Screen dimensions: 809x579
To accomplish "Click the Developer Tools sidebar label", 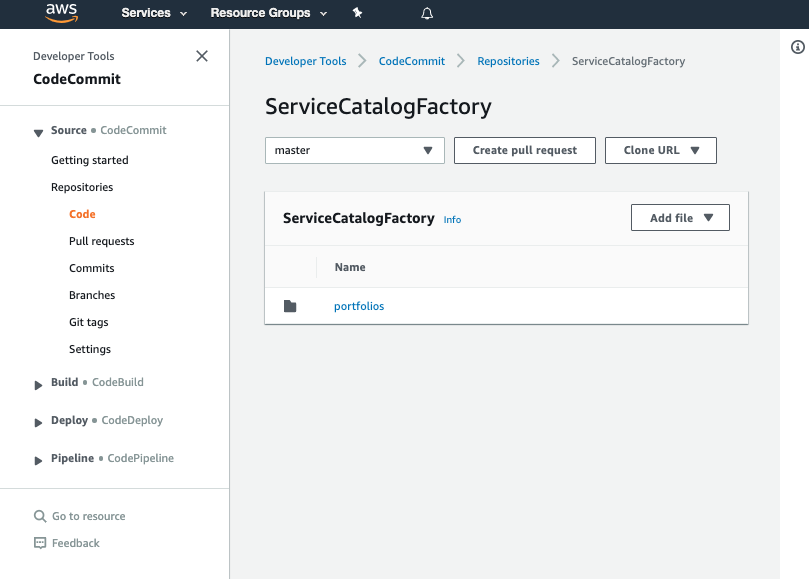I will [74, 56].
